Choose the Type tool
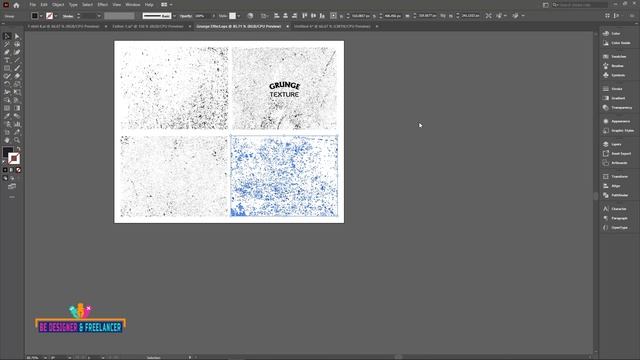Viewport: 640px width, 360px height. click(x=7, y=60)
